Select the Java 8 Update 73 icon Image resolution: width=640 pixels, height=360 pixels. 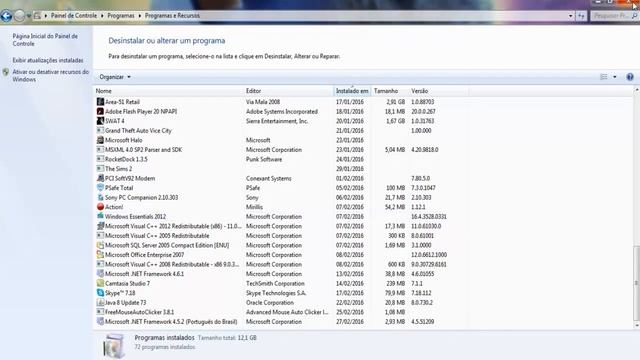[x=100, y=302]
